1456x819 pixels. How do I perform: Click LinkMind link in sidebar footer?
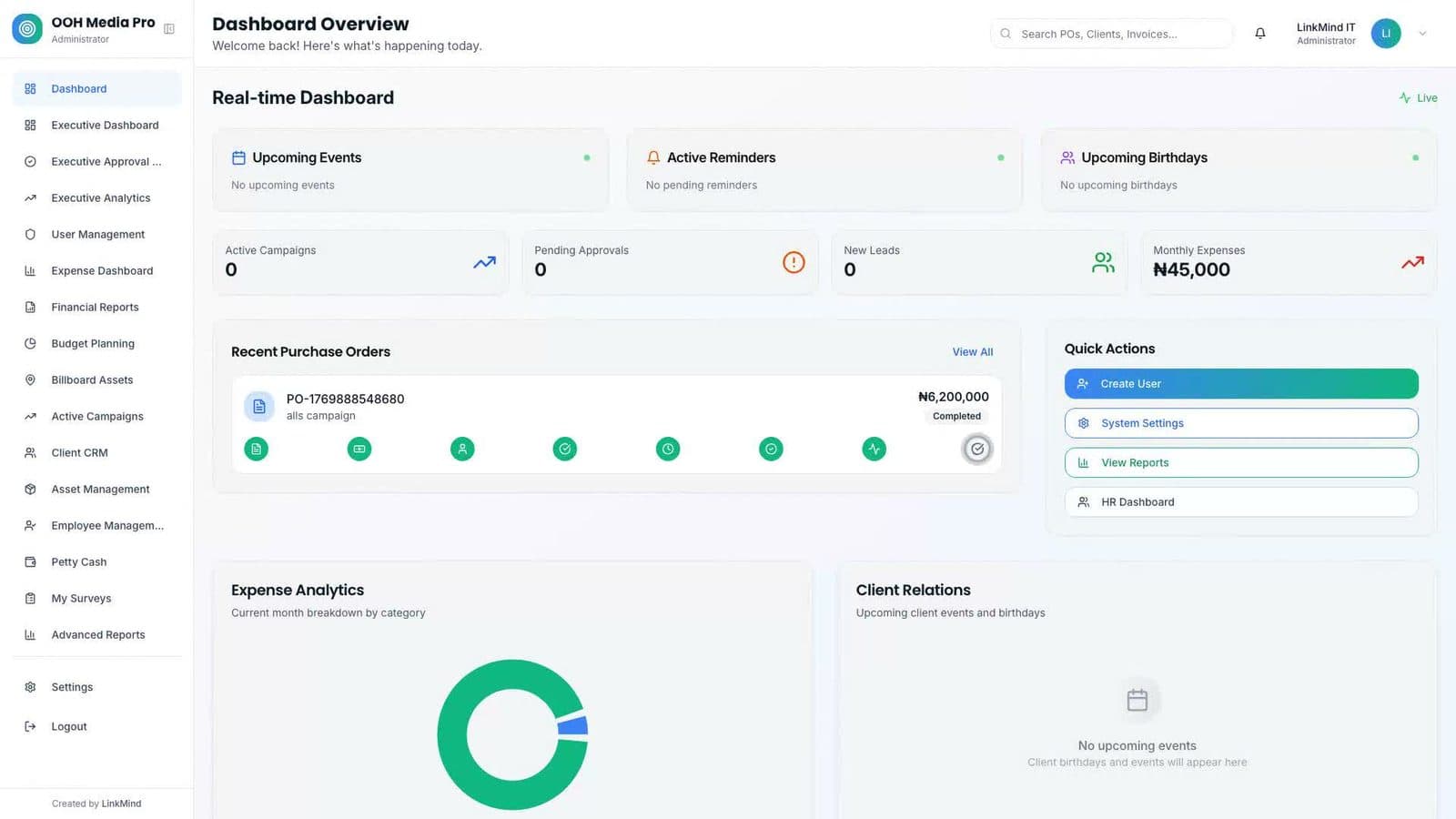pyautogui.click(x=121, y=804)
